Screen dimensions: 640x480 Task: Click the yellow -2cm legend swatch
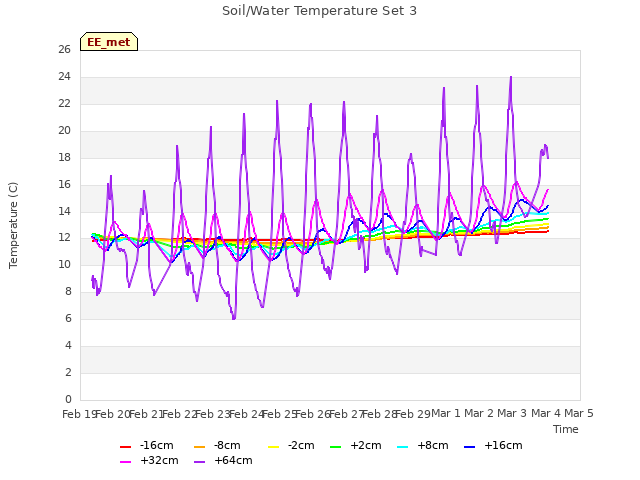tap(273, 447)
